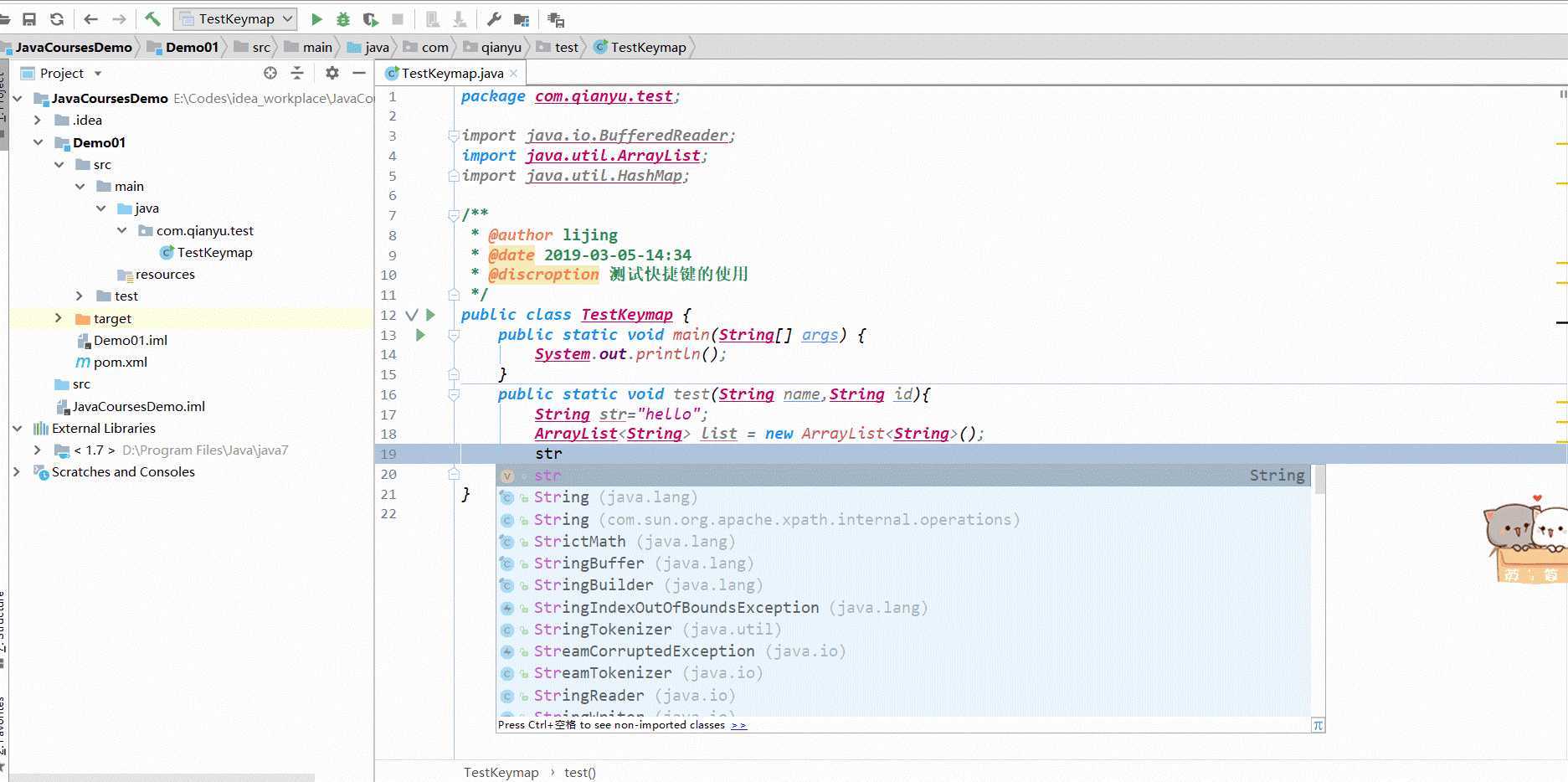Select pom.xml in the project tree

coord(121,362)
